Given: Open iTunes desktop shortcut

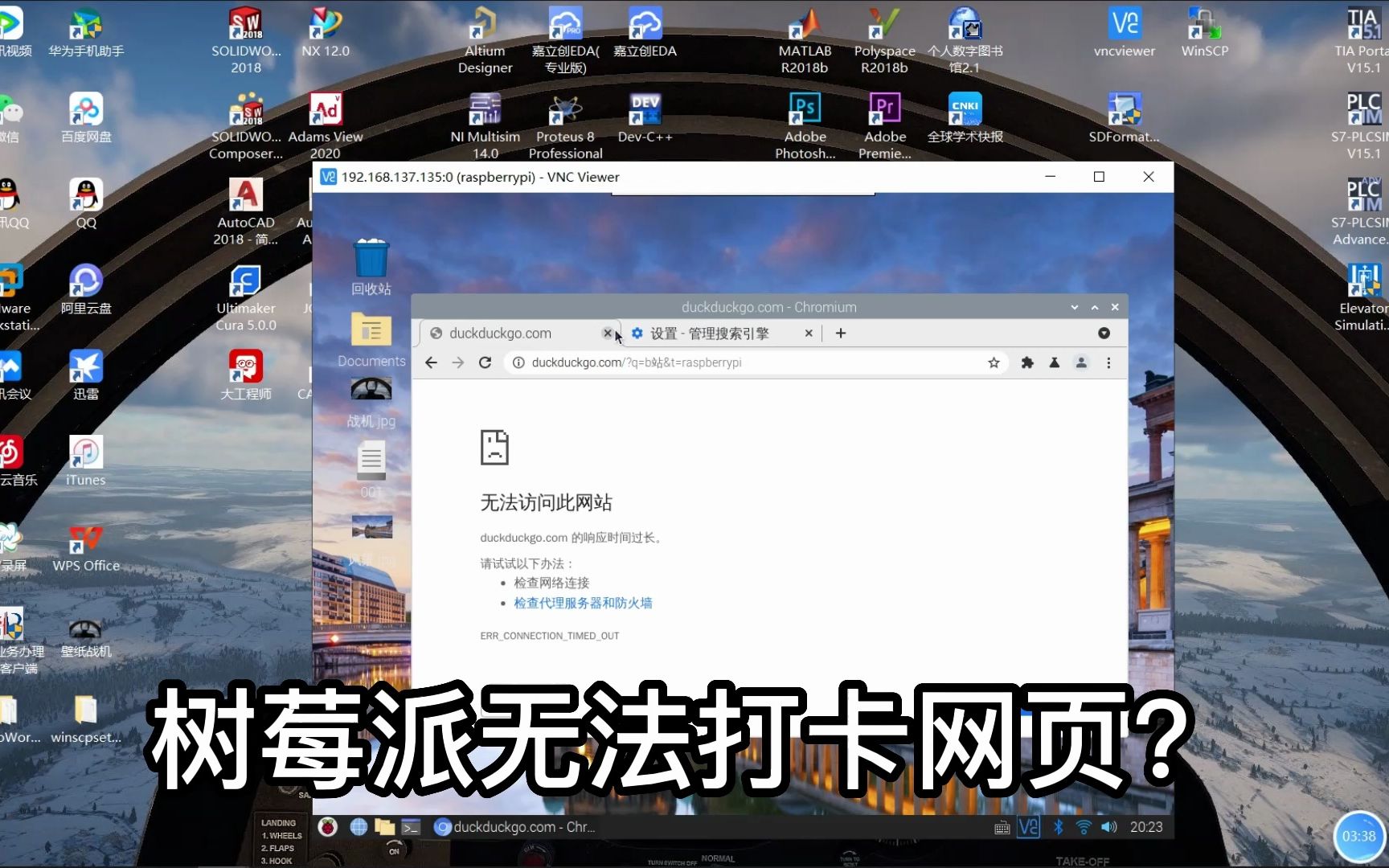Looking at the screenshot, I should click(86, 462).
